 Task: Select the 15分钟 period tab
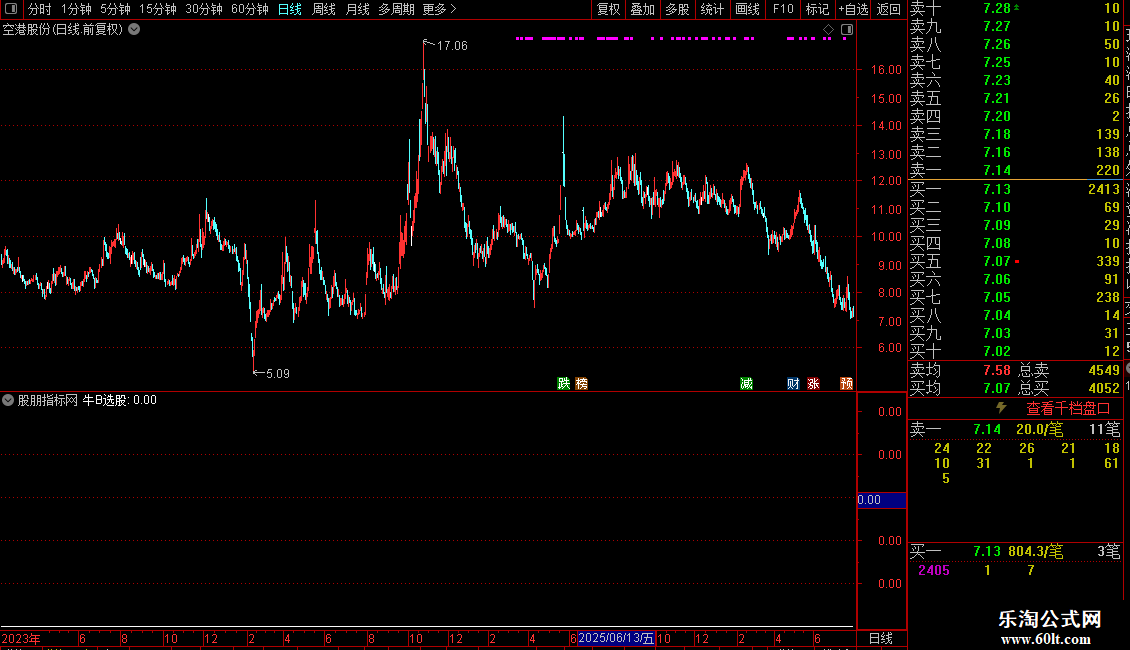(x=157, y=9)
